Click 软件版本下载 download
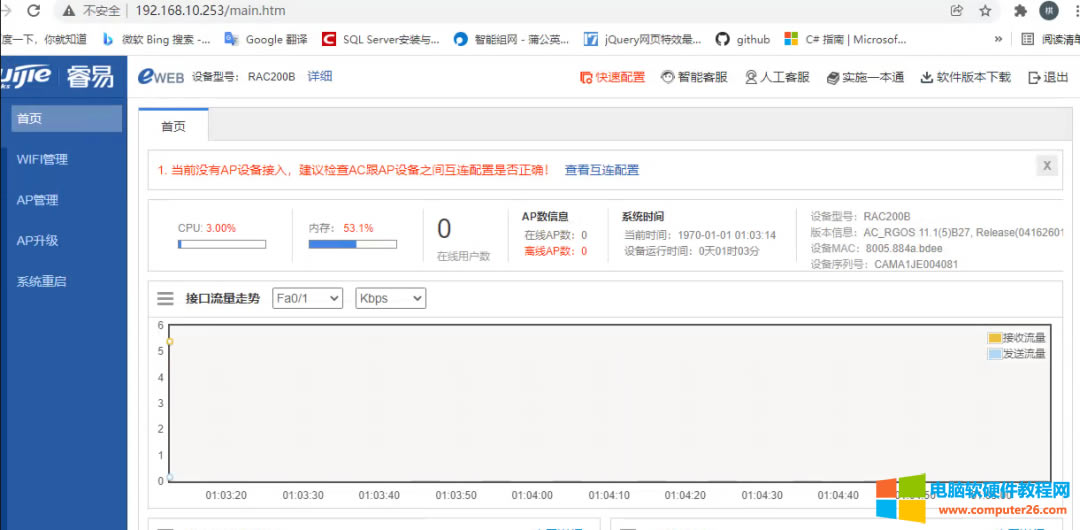 [966, 77]
